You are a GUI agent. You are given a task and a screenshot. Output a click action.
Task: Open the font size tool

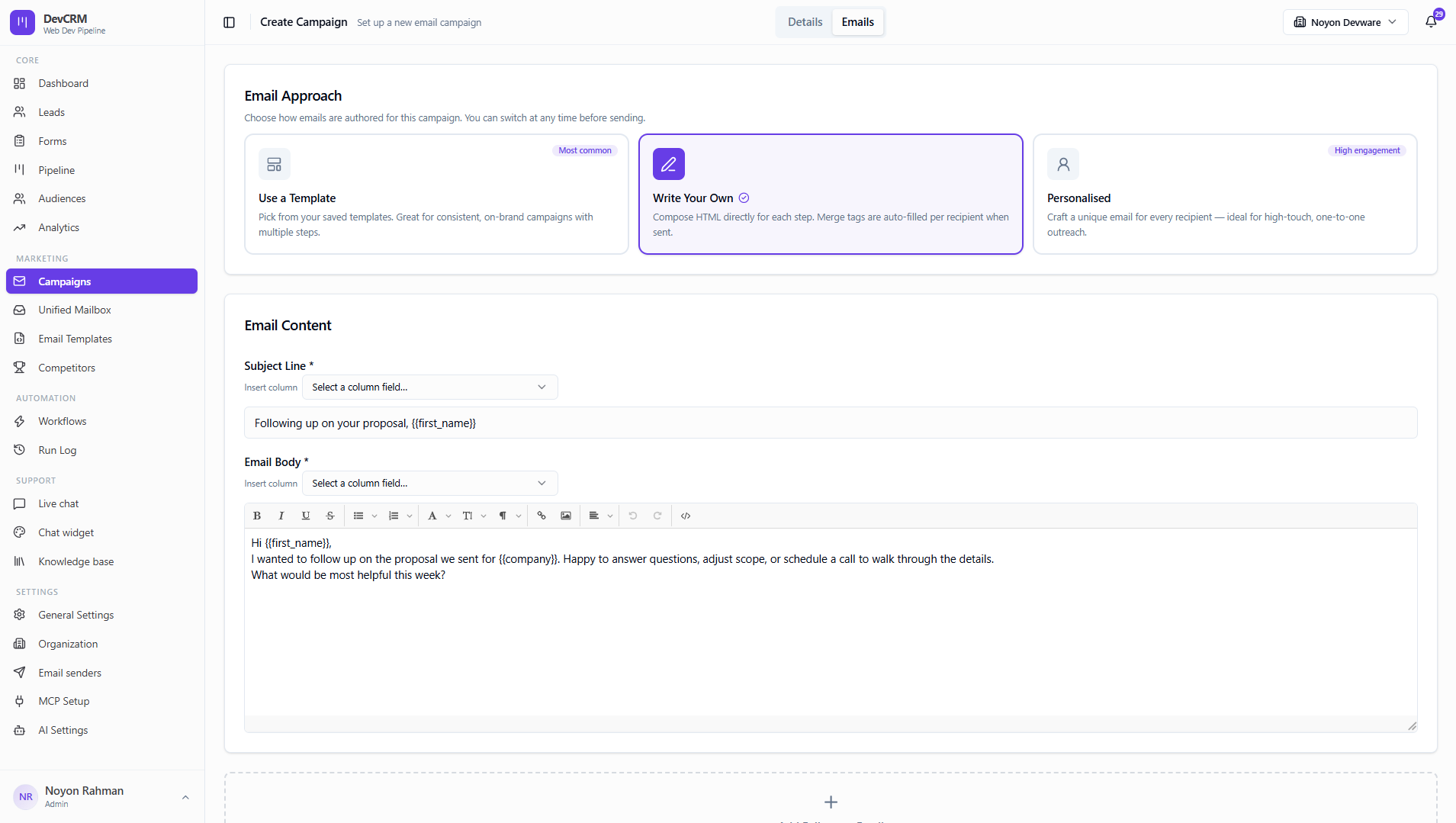pyautogui.click(x=468, y=516)
